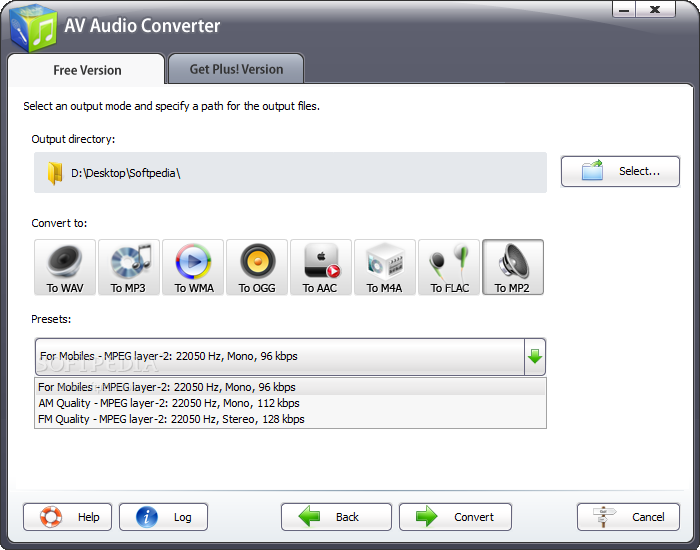Choose the To OGG format icon
Image resolution: width=700 pixels, height=550 pixels.
[257, 267]
